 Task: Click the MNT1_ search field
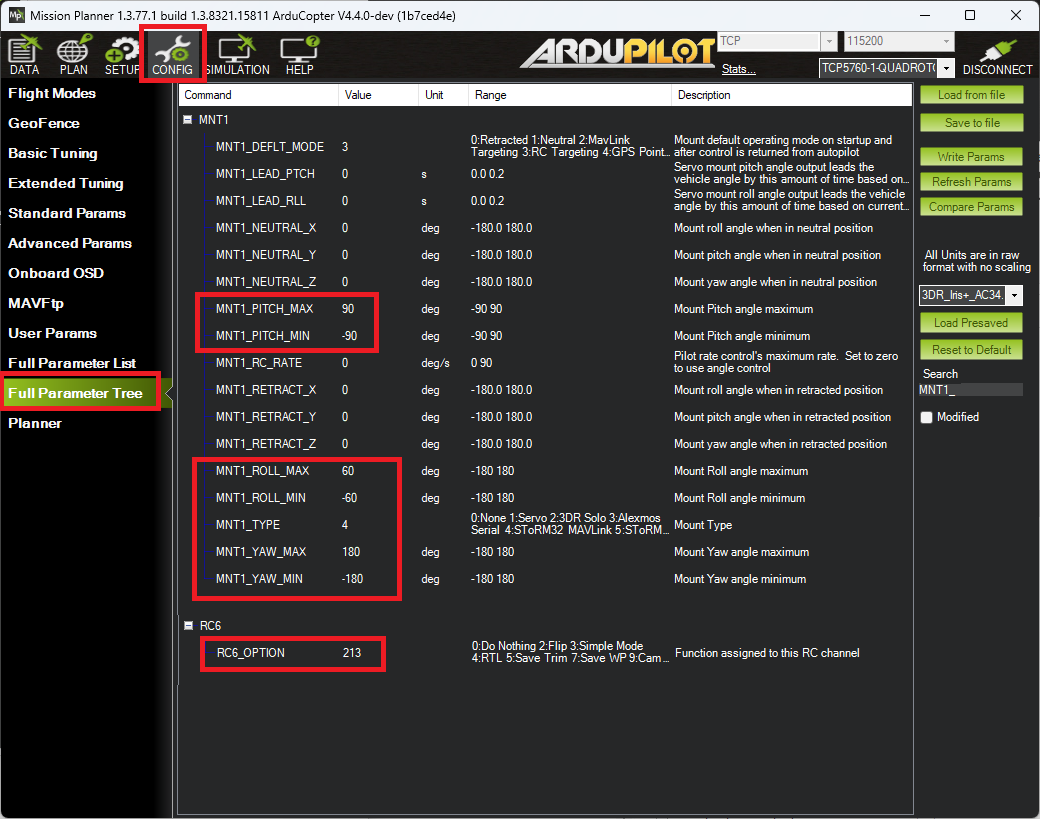tap(970, 389)
